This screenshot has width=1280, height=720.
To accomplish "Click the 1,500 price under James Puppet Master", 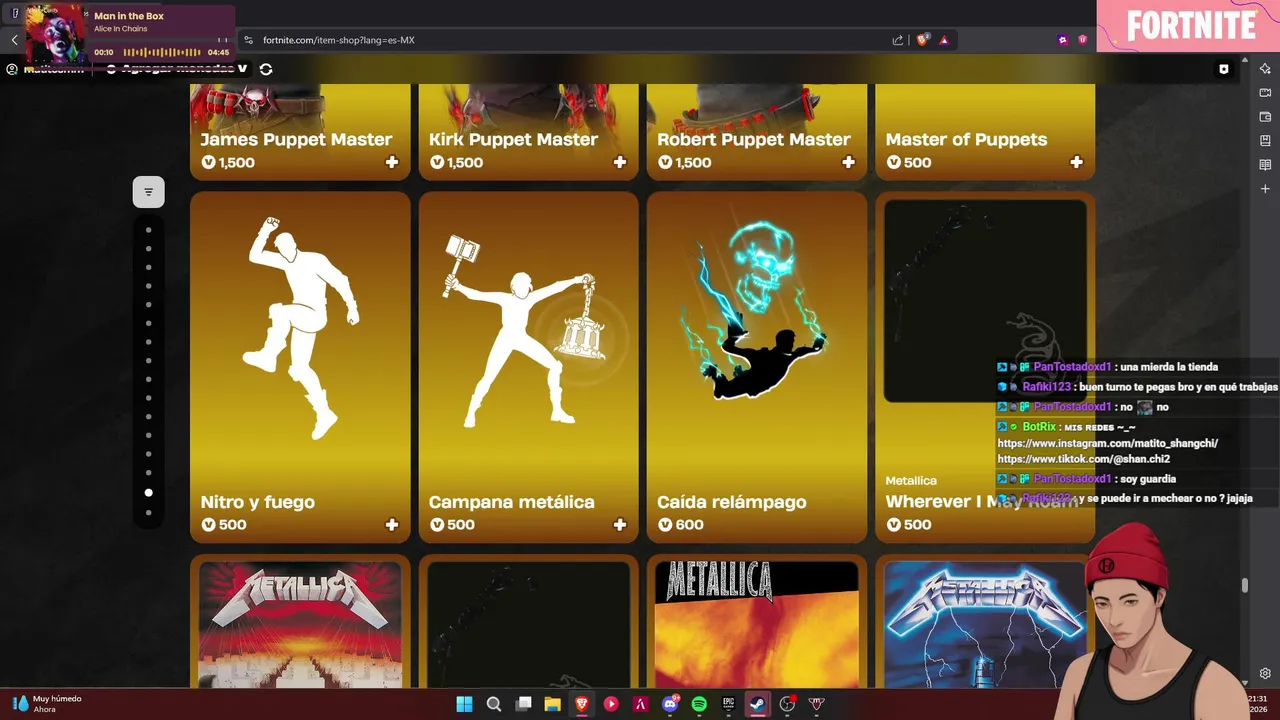I will click(x=228, y=162).
